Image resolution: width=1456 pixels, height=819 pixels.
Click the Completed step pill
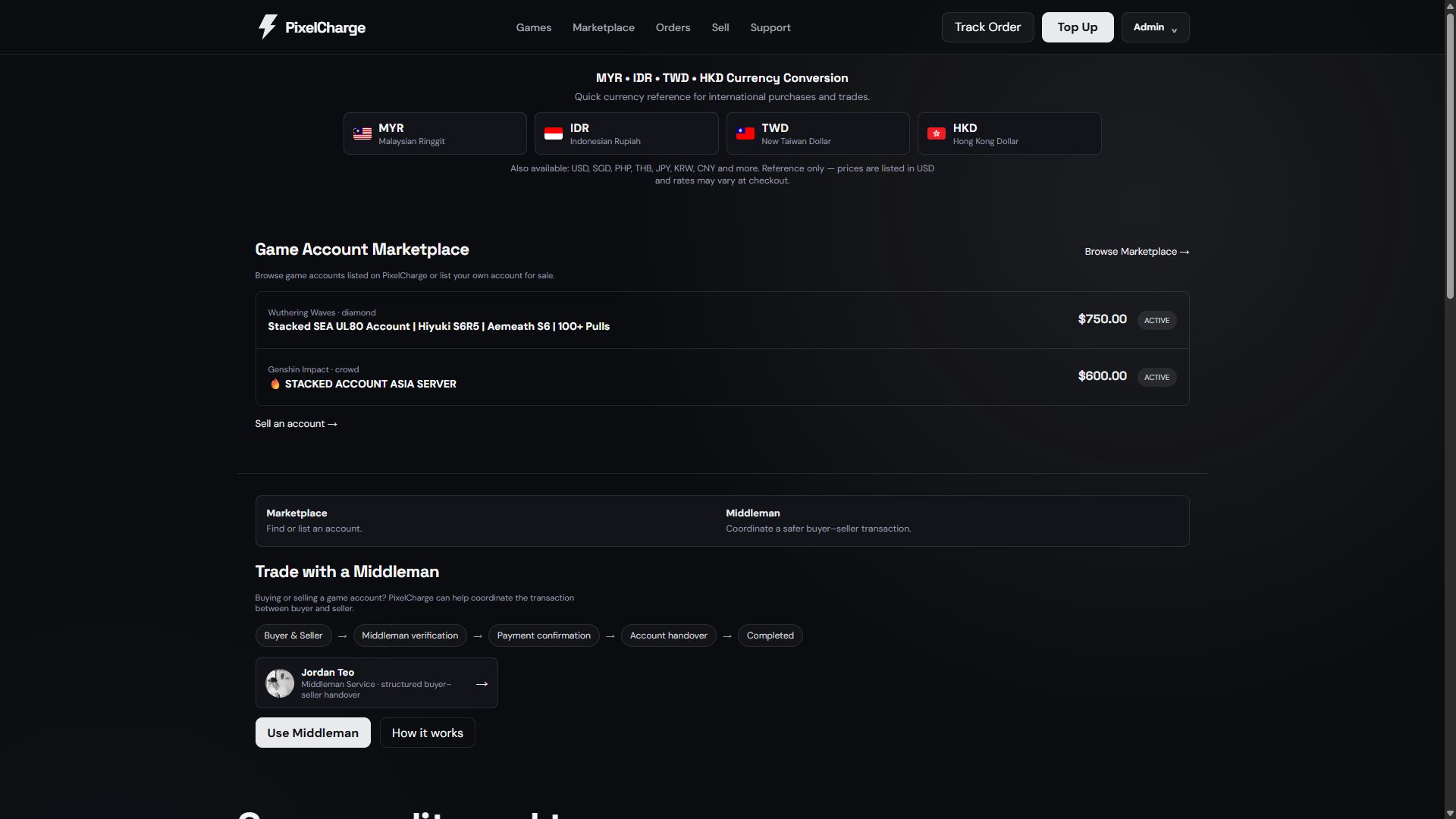(x=770, y=635)
